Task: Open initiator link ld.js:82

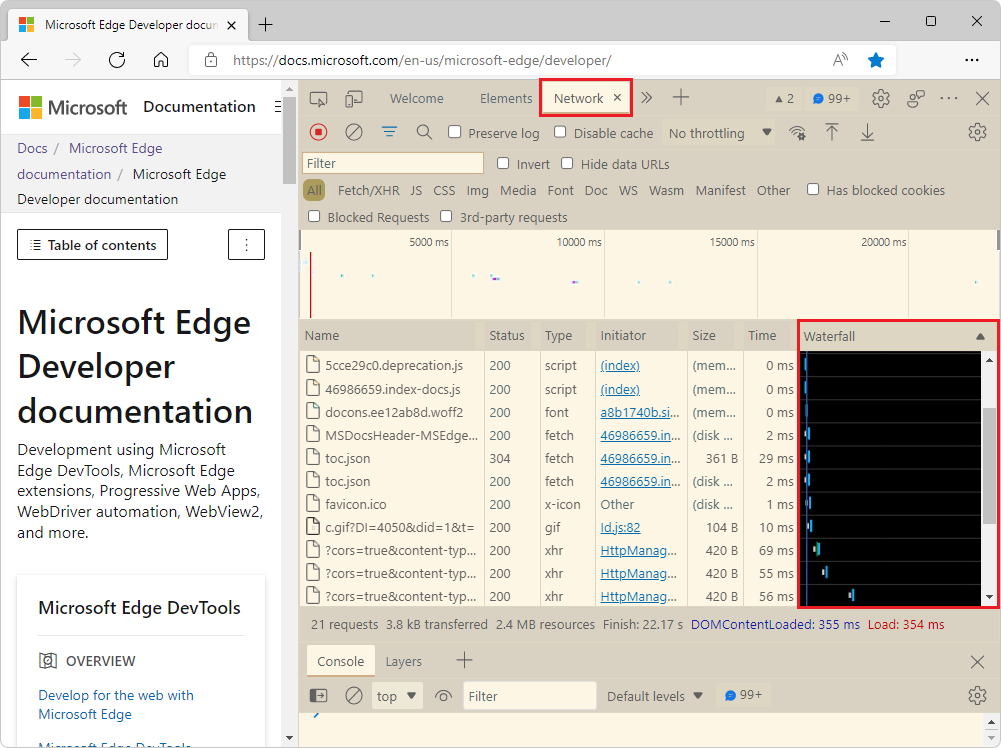Action: [620, 527]
